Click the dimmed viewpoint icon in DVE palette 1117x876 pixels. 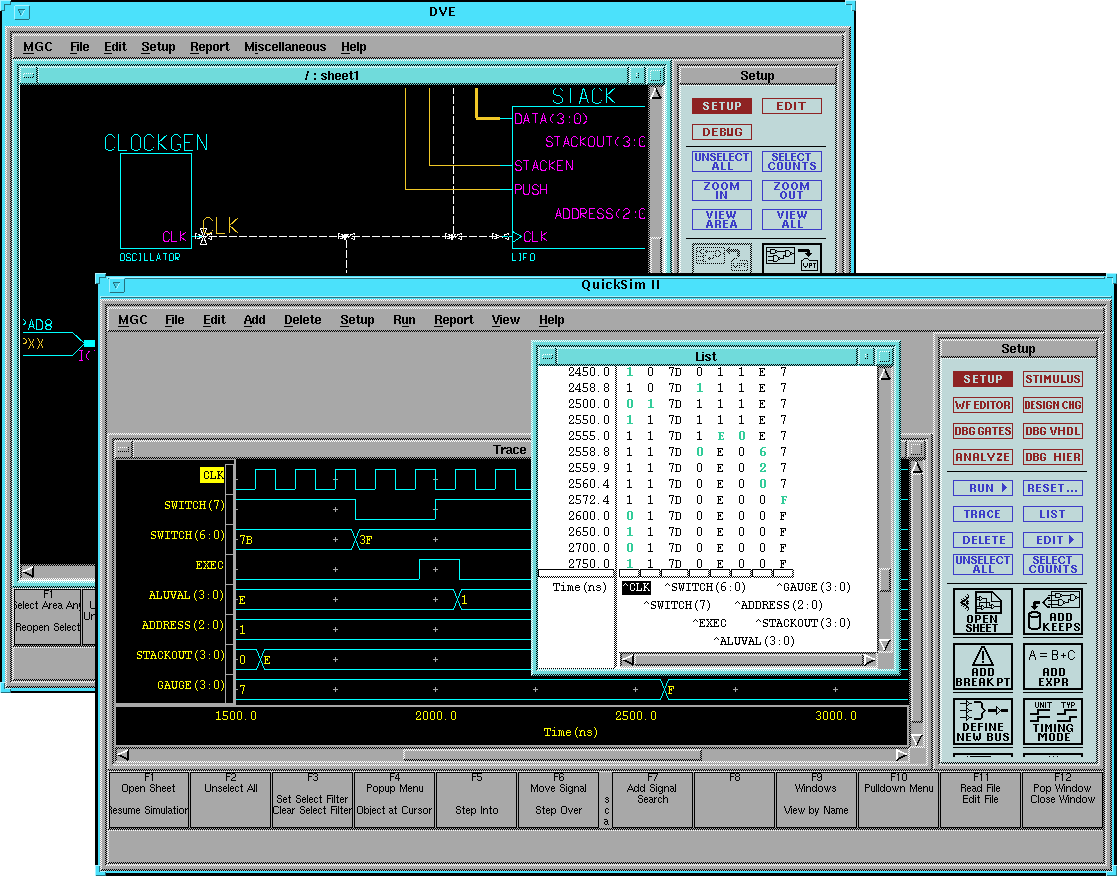[722, 257]
